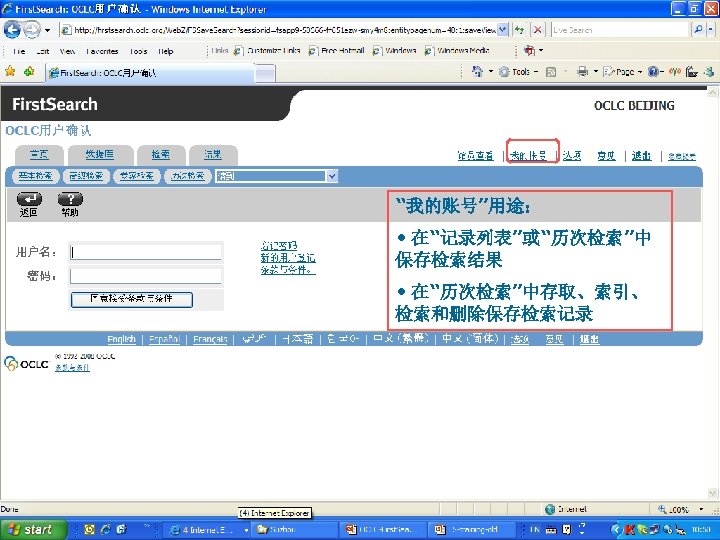Click the PowerPoint OCLC FirstSearch taskbar item
720x540 pixels.
pyautogui.click(x=383, y=530)
